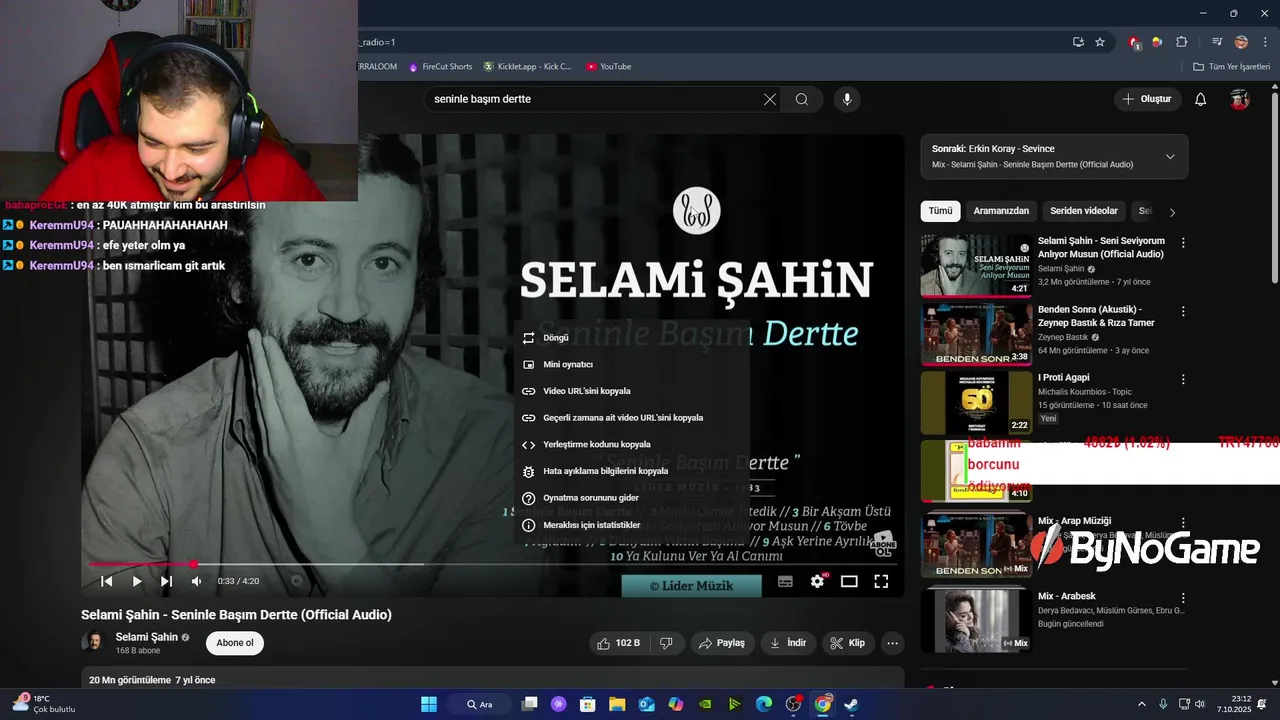Viewport: 1280px width, 720px height.
Task: Open the Kicklet.app bookmark
Action: click(527, 67)
